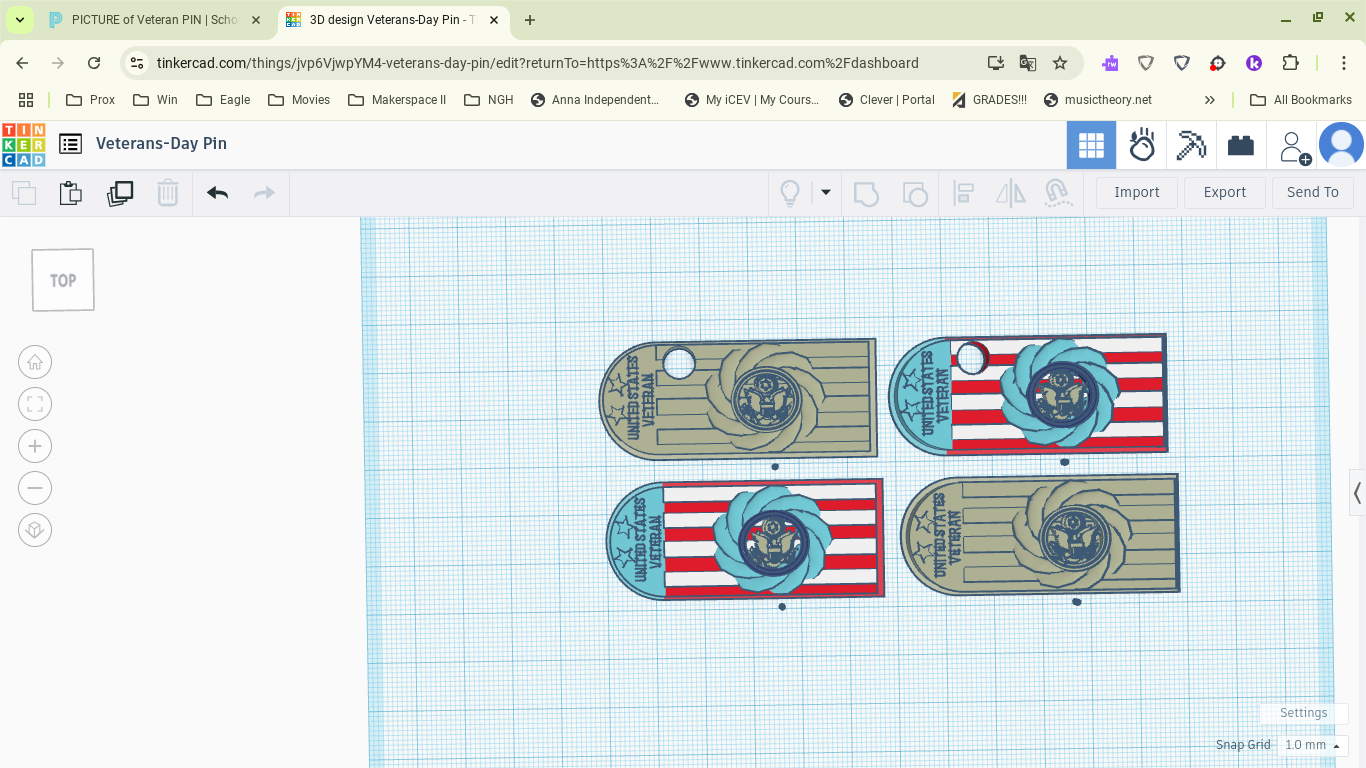
Task: Click the browser Reload button
Action: [94, 63]
